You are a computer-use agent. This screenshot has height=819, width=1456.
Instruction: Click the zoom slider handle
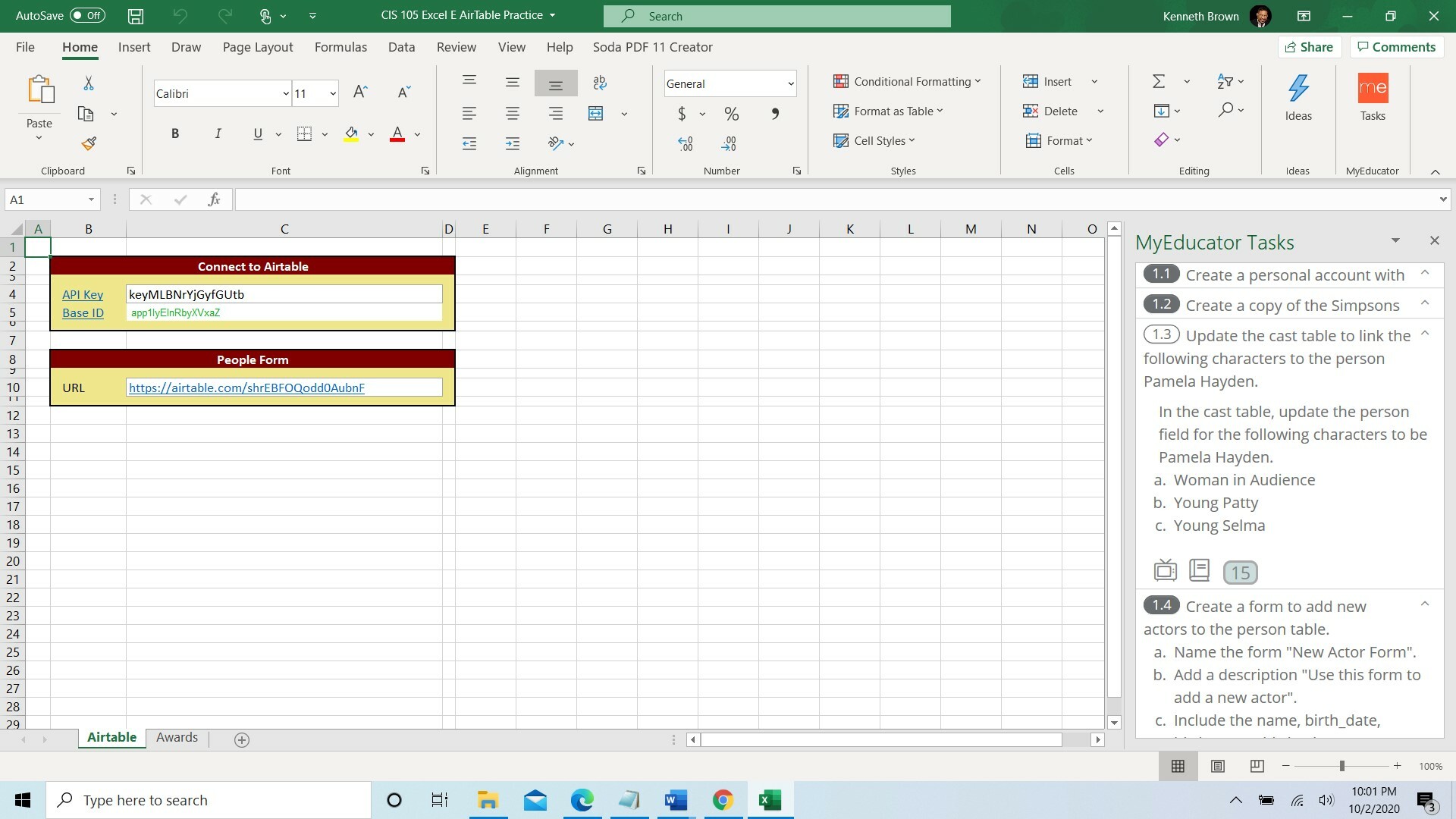point(1341,767)
